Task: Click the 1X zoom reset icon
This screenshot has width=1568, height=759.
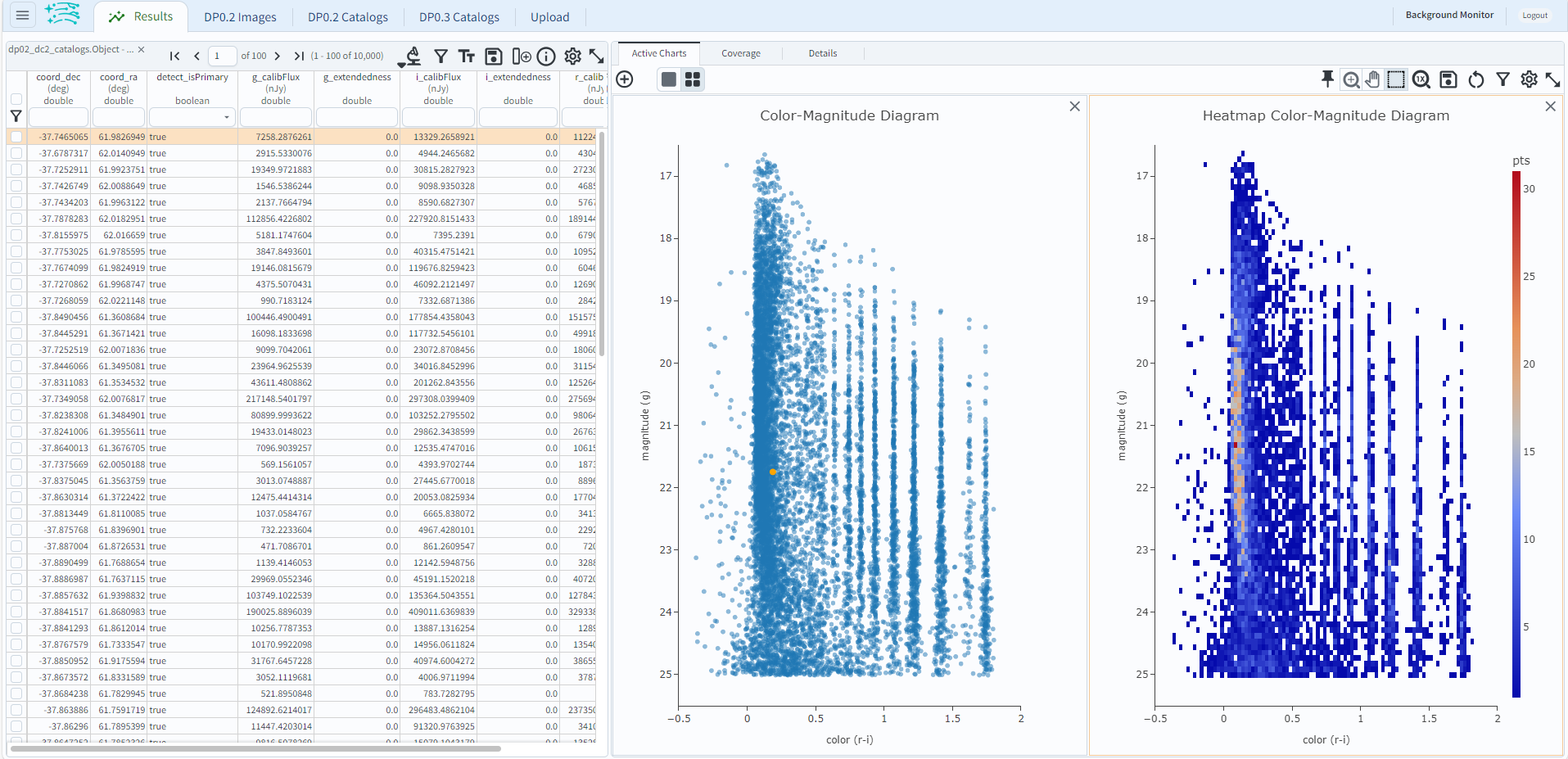Action: [x=1422, y=79]
